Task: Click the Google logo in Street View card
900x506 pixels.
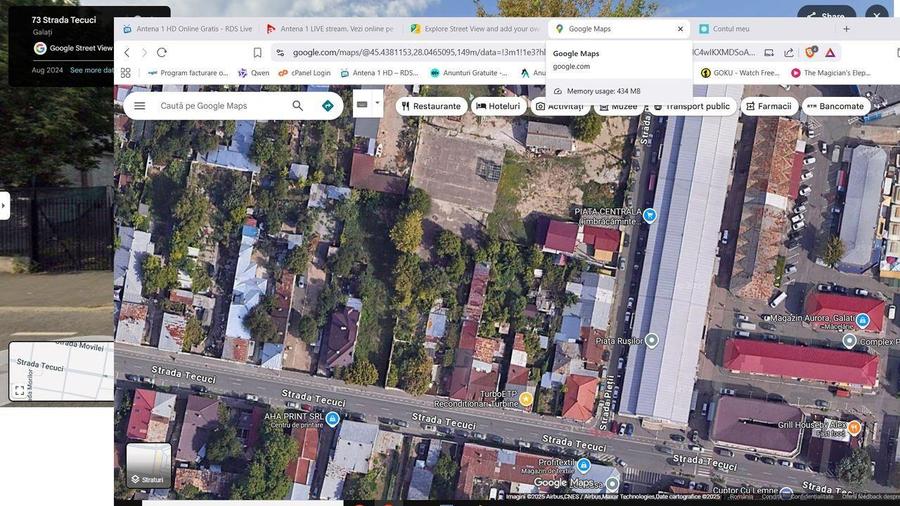Action: (40, 48)
